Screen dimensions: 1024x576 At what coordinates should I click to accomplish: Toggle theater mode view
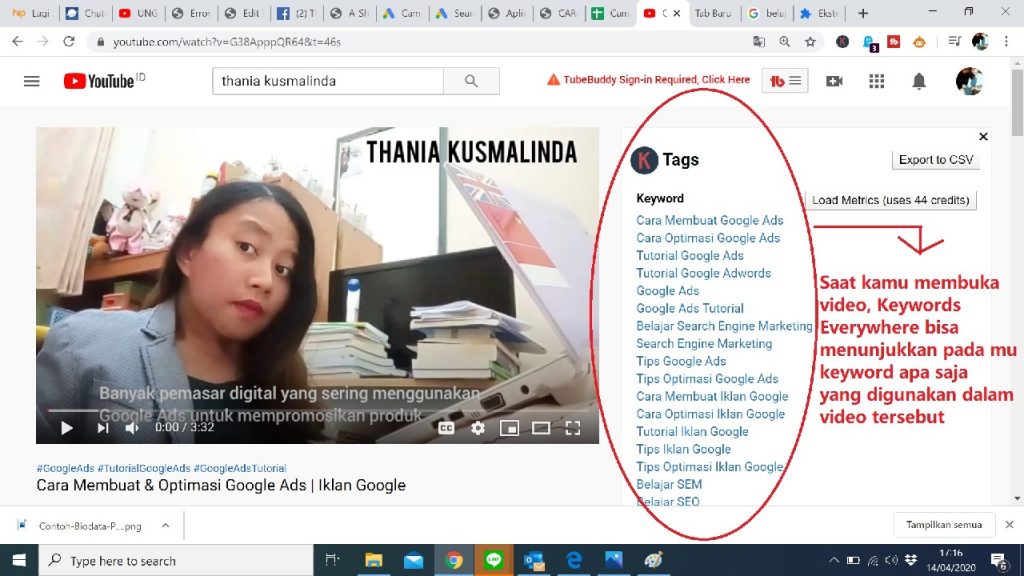pos(541,428)
